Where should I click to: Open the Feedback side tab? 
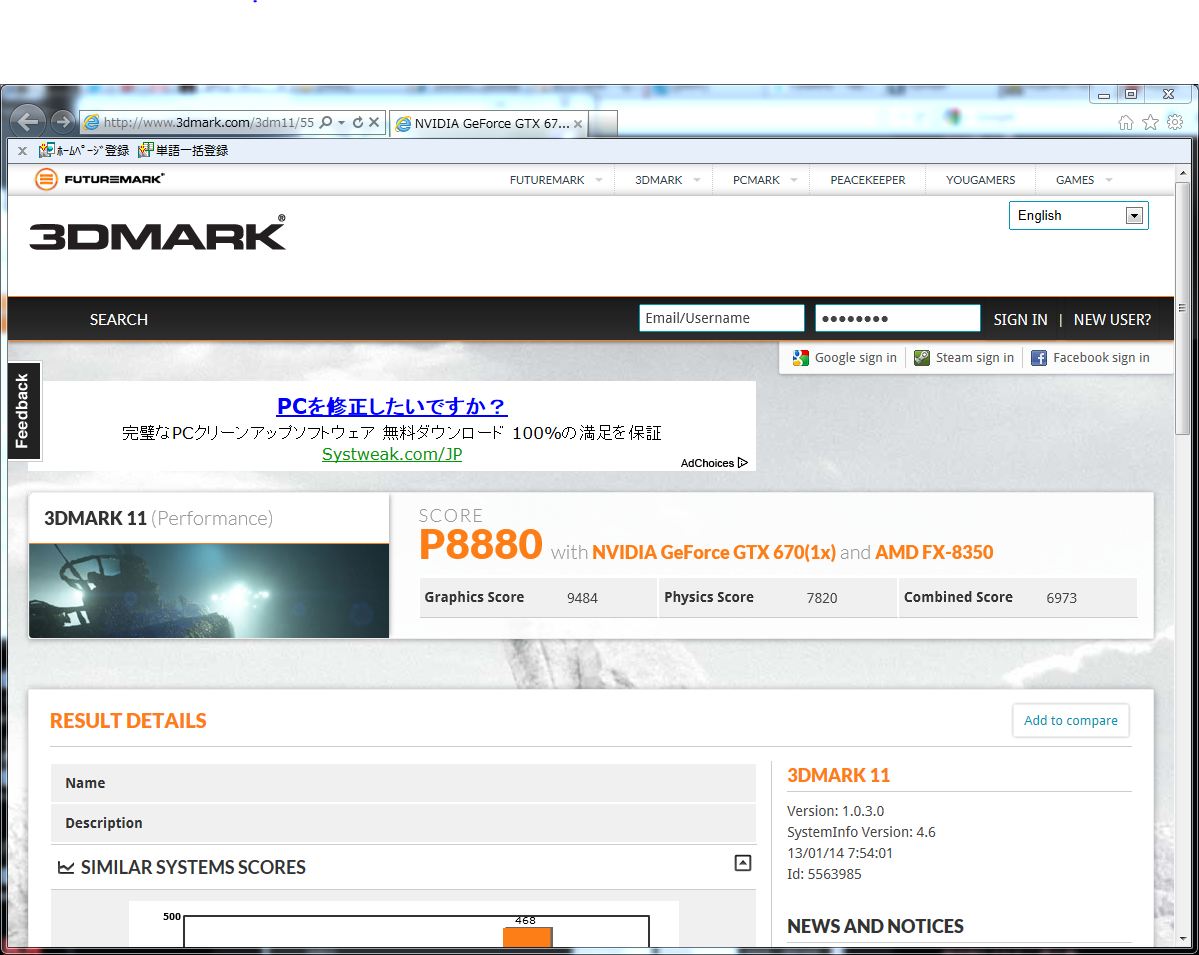tap(23, 411)
